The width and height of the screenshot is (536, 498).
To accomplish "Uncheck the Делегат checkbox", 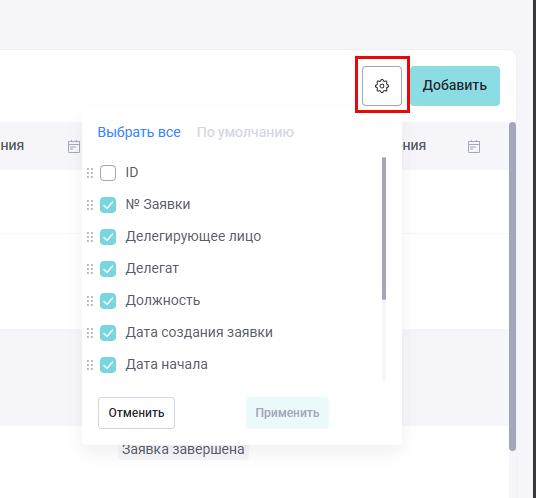I will 108,269.
